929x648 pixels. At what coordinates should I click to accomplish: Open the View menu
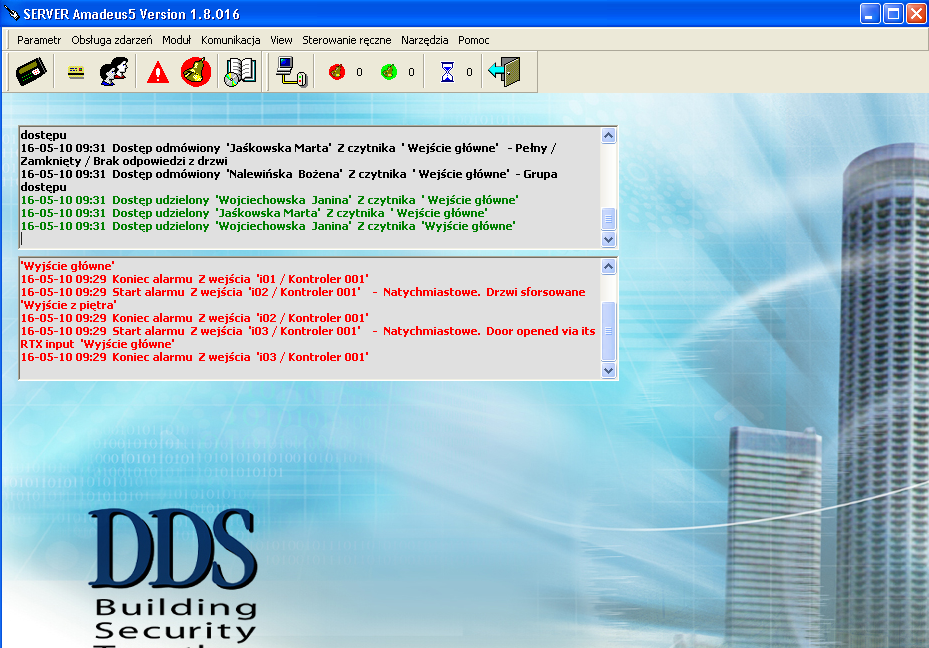(x=281, y=40)
